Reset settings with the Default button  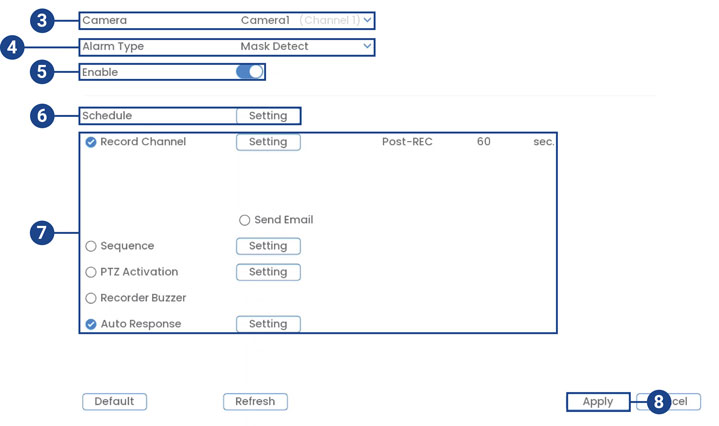[x=114, y=401]
